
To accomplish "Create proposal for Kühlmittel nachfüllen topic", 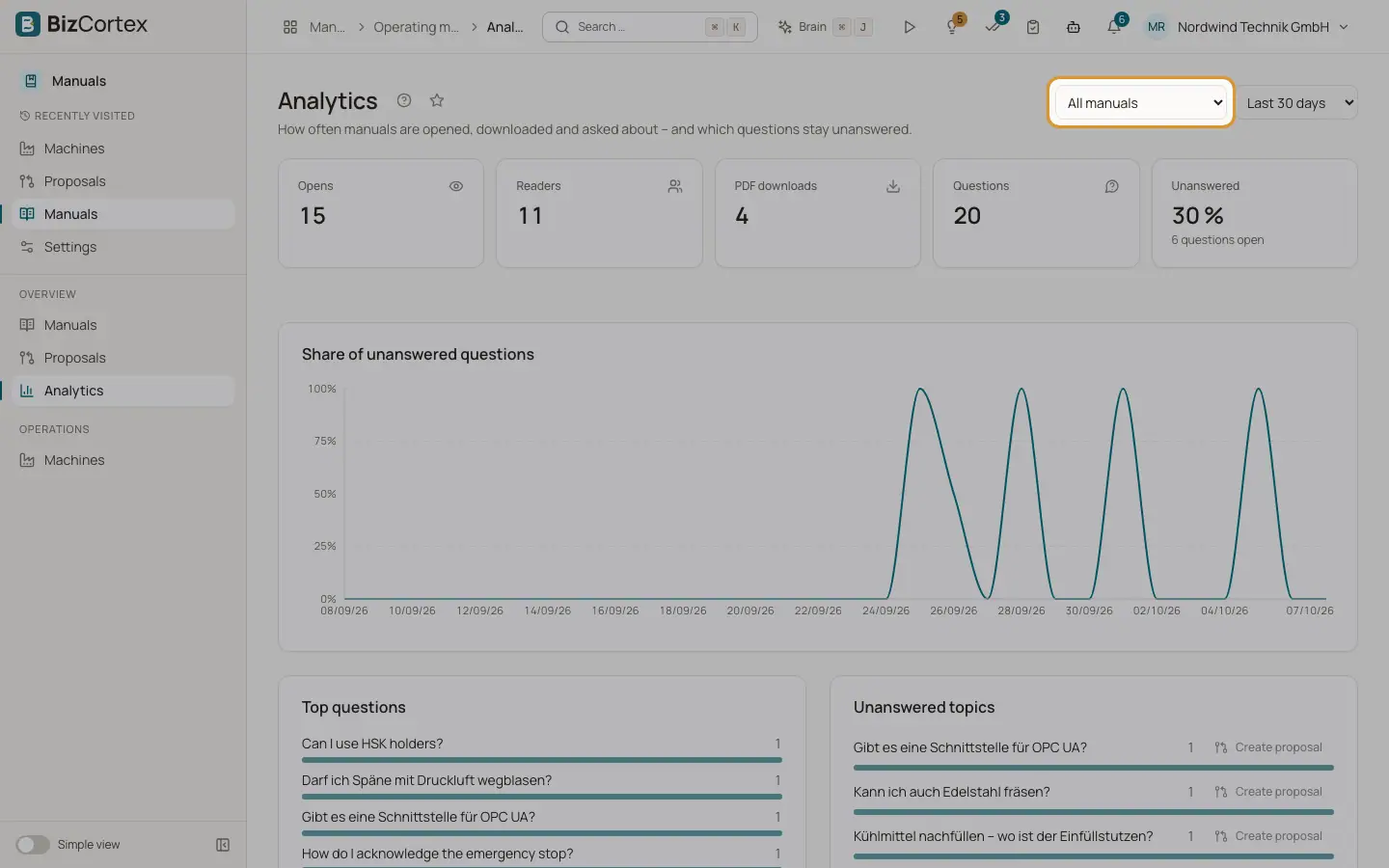I will [x=1267, y=836].
